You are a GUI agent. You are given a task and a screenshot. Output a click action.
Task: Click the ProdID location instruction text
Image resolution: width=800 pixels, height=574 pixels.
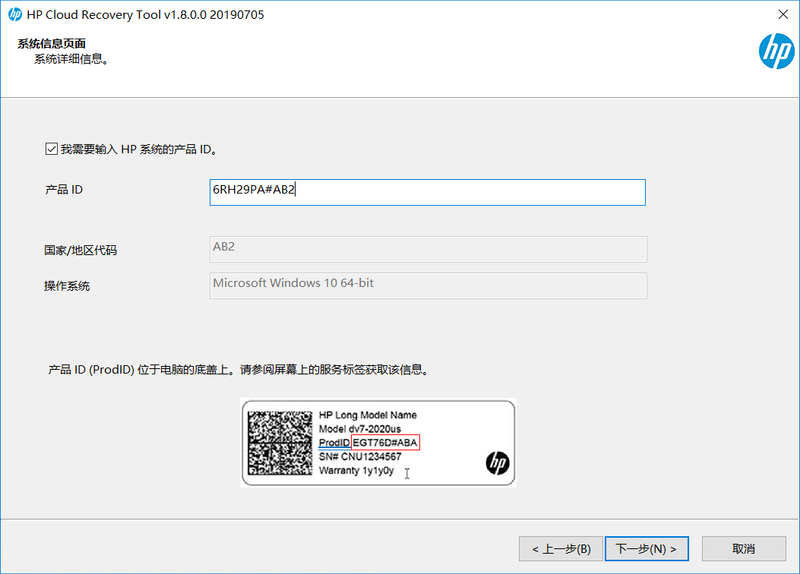pos(238,369)
